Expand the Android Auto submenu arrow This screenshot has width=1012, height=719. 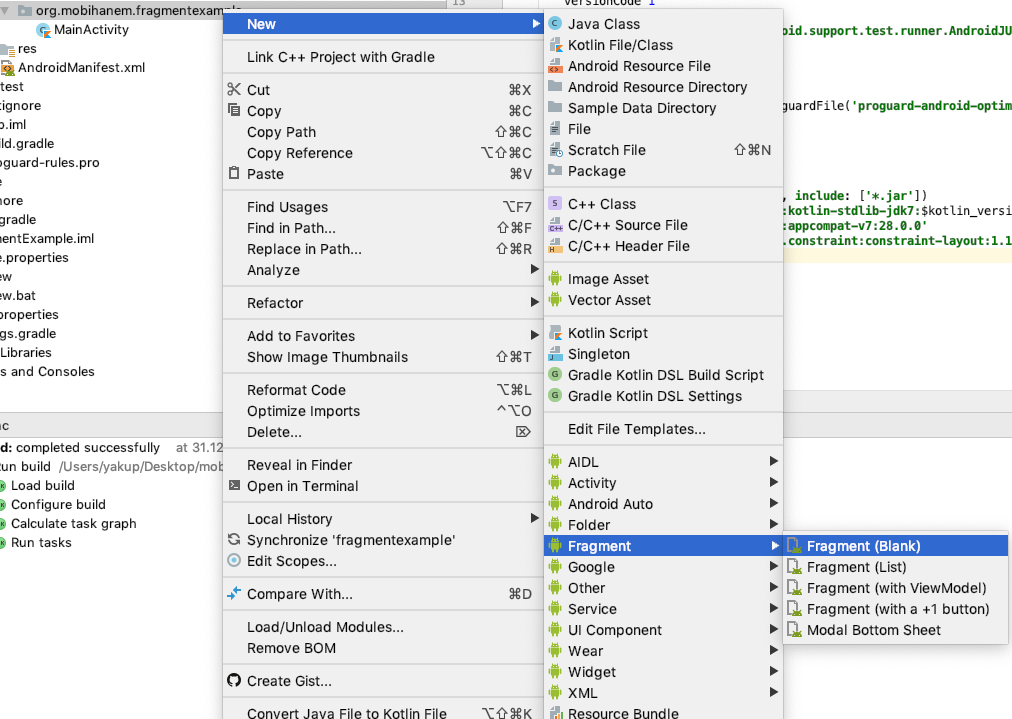774,503
